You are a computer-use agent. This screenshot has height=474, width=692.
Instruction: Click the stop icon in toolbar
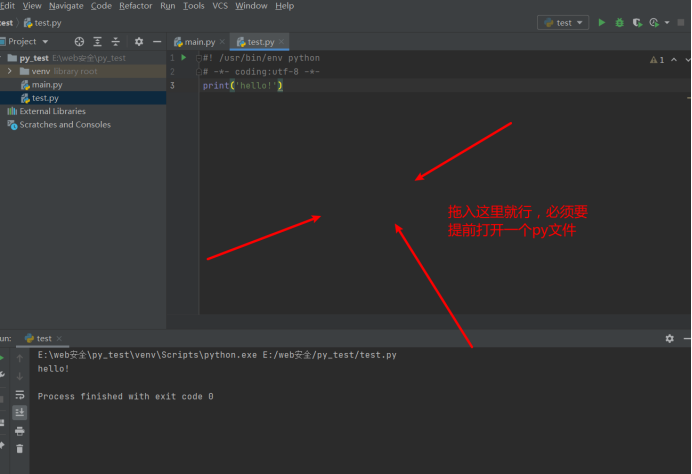[681, 23]
